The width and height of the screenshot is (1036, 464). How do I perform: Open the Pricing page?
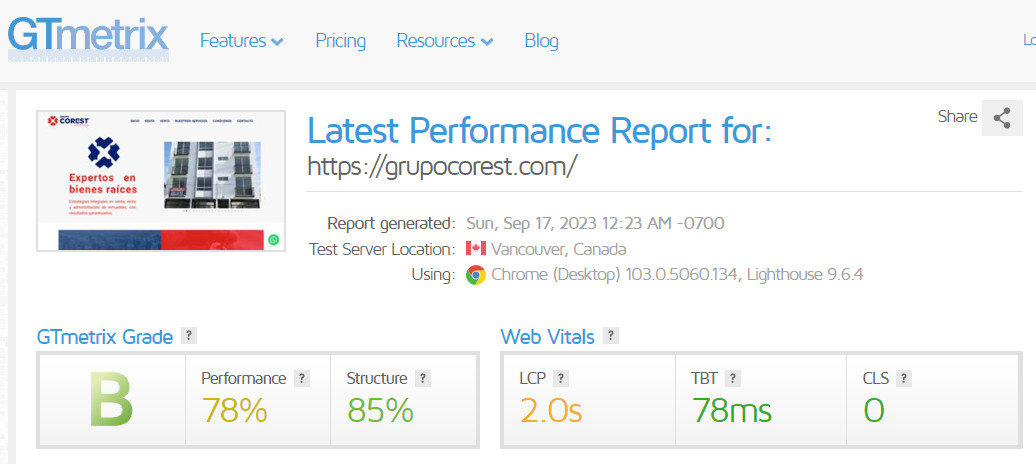click(341, 41)
